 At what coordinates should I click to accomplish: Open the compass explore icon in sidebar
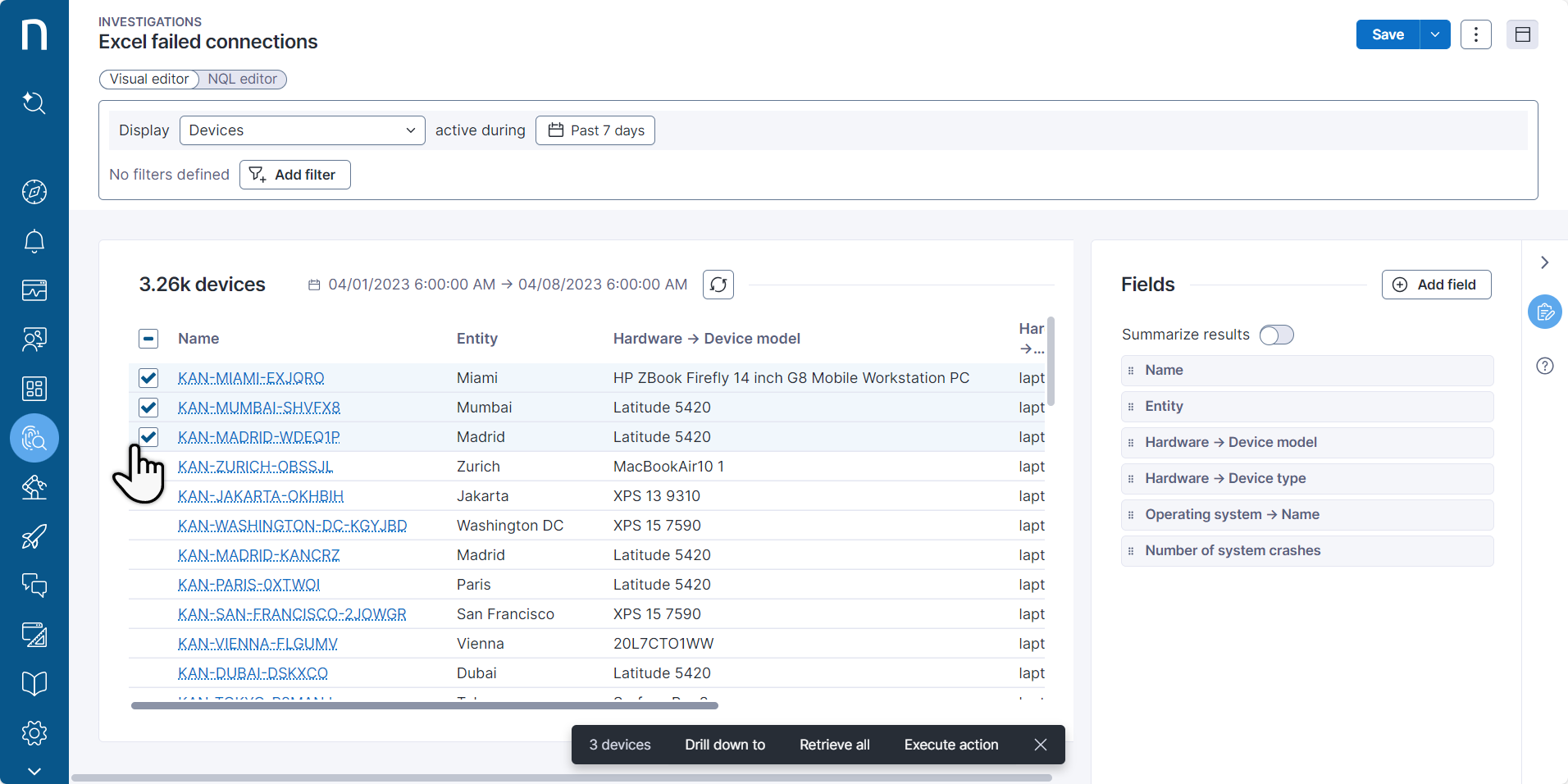[x=34, y=192]
